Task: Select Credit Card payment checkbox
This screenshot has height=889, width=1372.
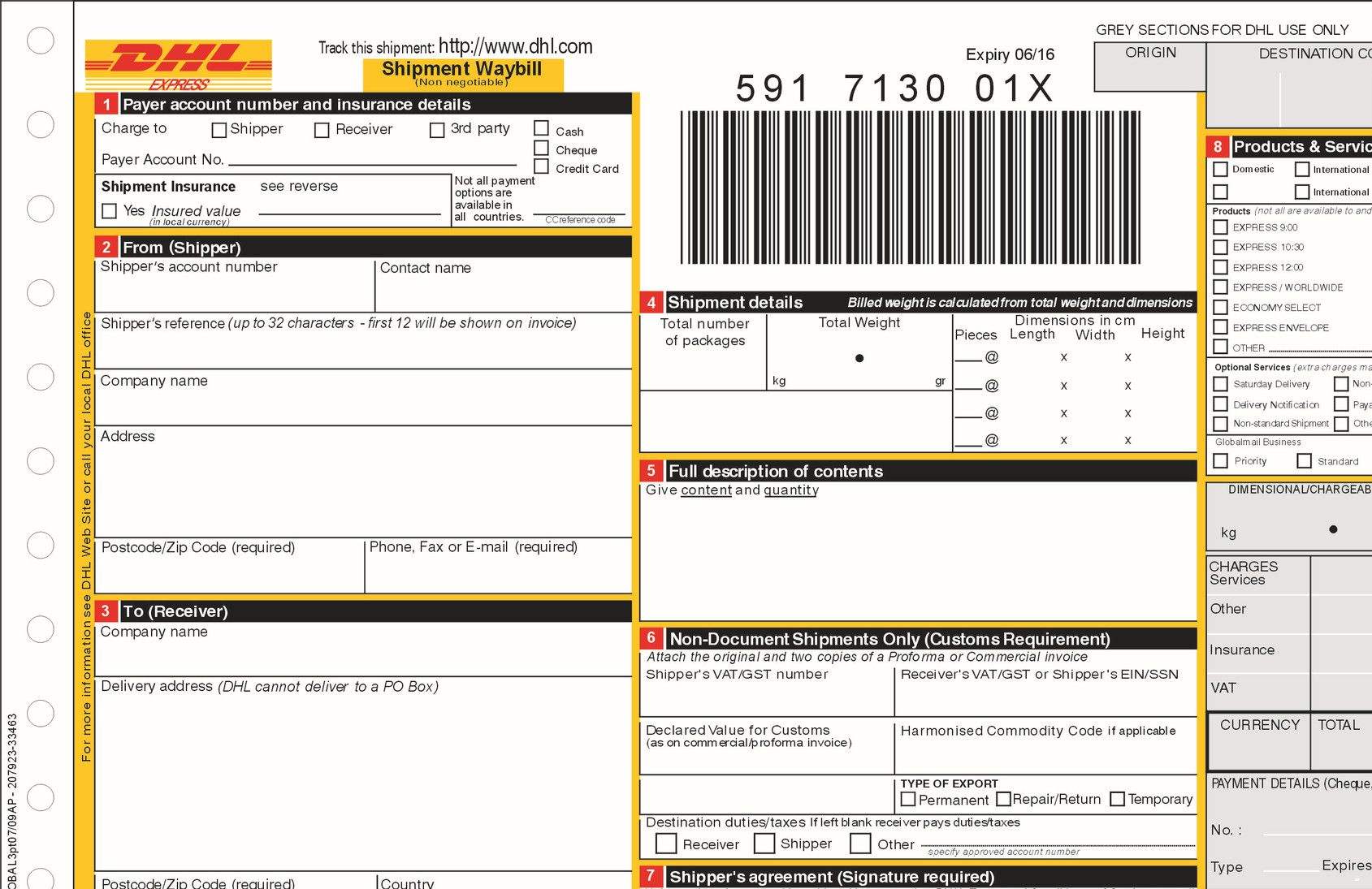Action: (541, 166)
